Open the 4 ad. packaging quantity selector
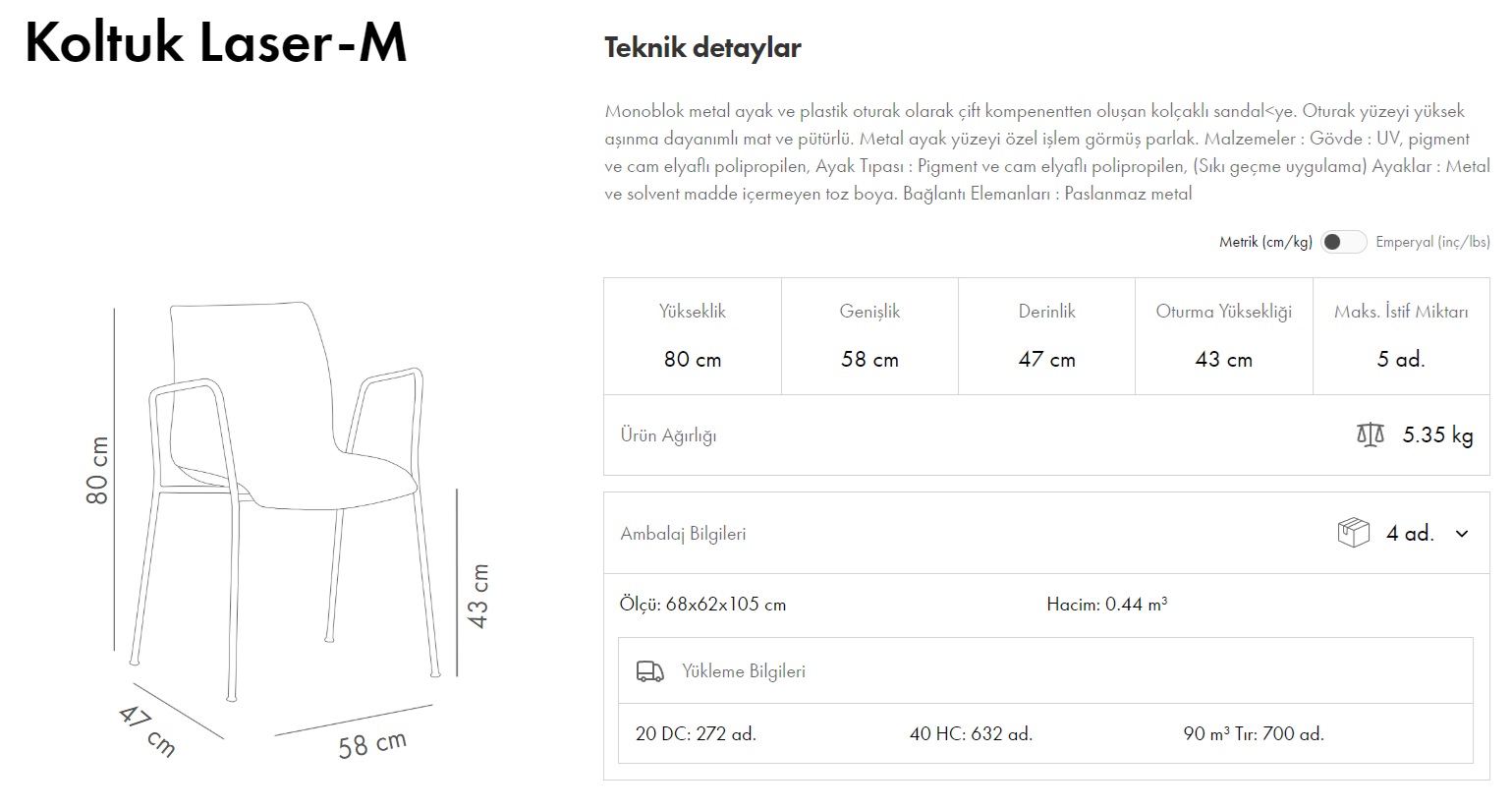Screen dimensions: 1512x810 [1410, 534]
